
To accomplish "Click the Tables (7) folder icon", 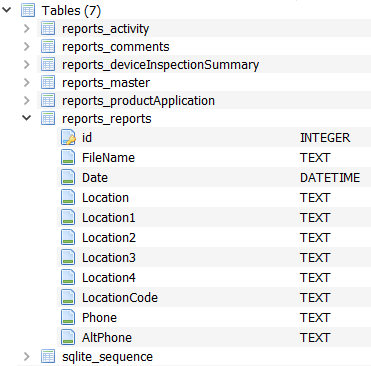I will click(28, 10).
